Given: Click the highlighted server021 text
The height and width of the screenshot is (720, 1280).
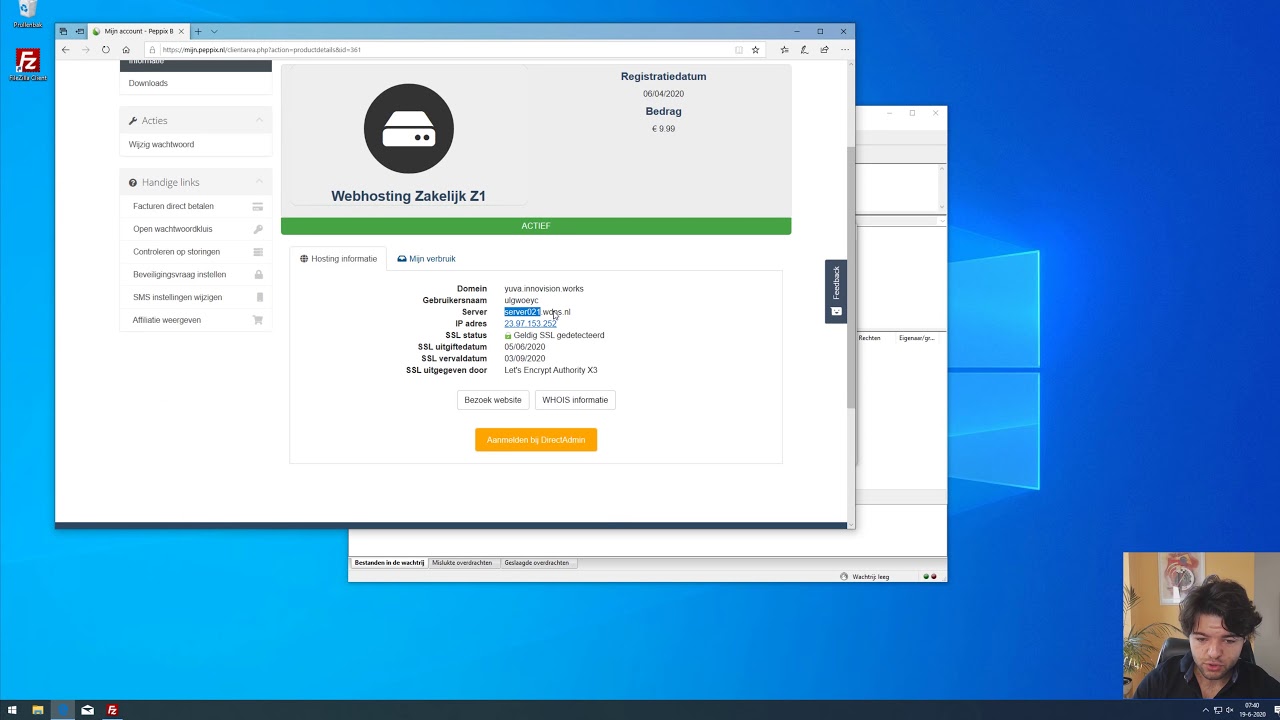Looking at the screenshot, I should 522,312.
